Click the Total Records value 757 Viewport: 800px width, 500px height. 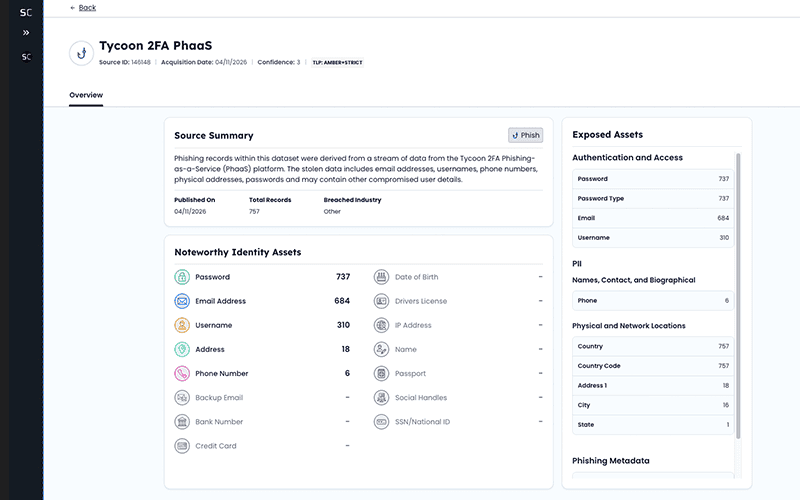[254, 211]
